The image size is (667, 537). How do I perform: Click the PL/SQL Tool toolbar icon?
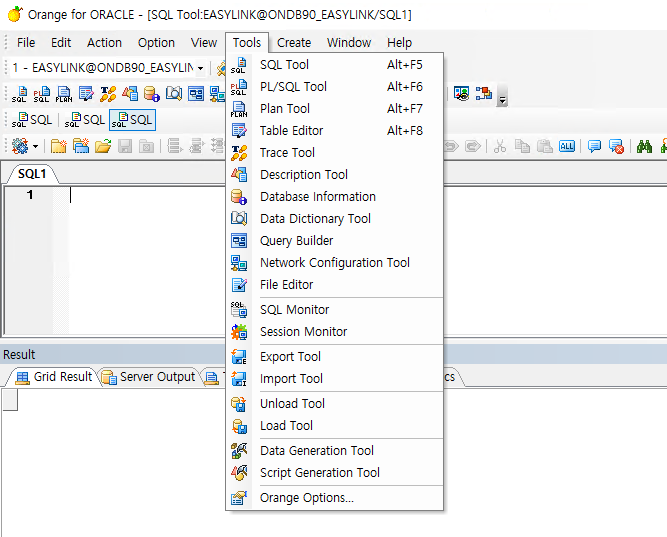tap(41, 94)
